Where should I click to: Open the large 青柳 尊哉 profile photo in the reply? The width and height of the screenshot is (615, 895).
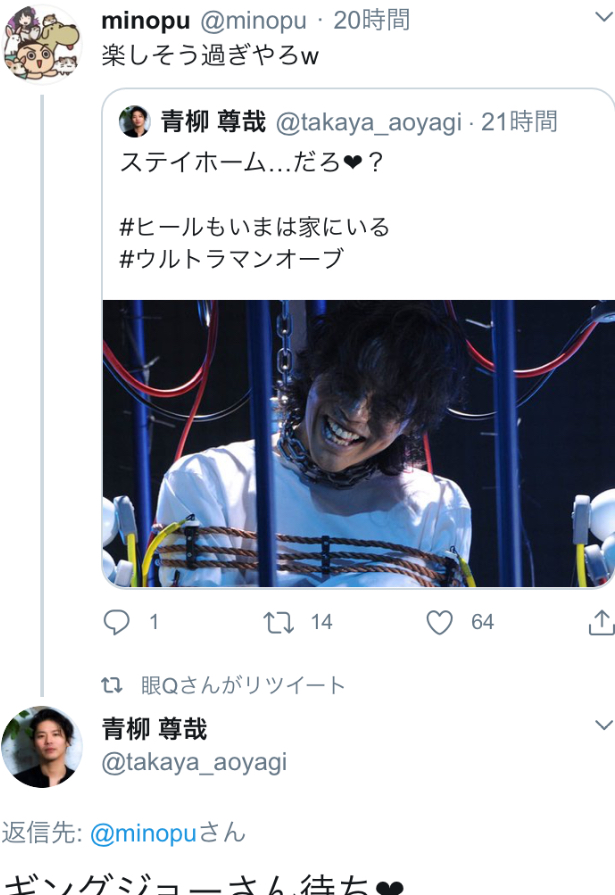(x=42, y=747)
